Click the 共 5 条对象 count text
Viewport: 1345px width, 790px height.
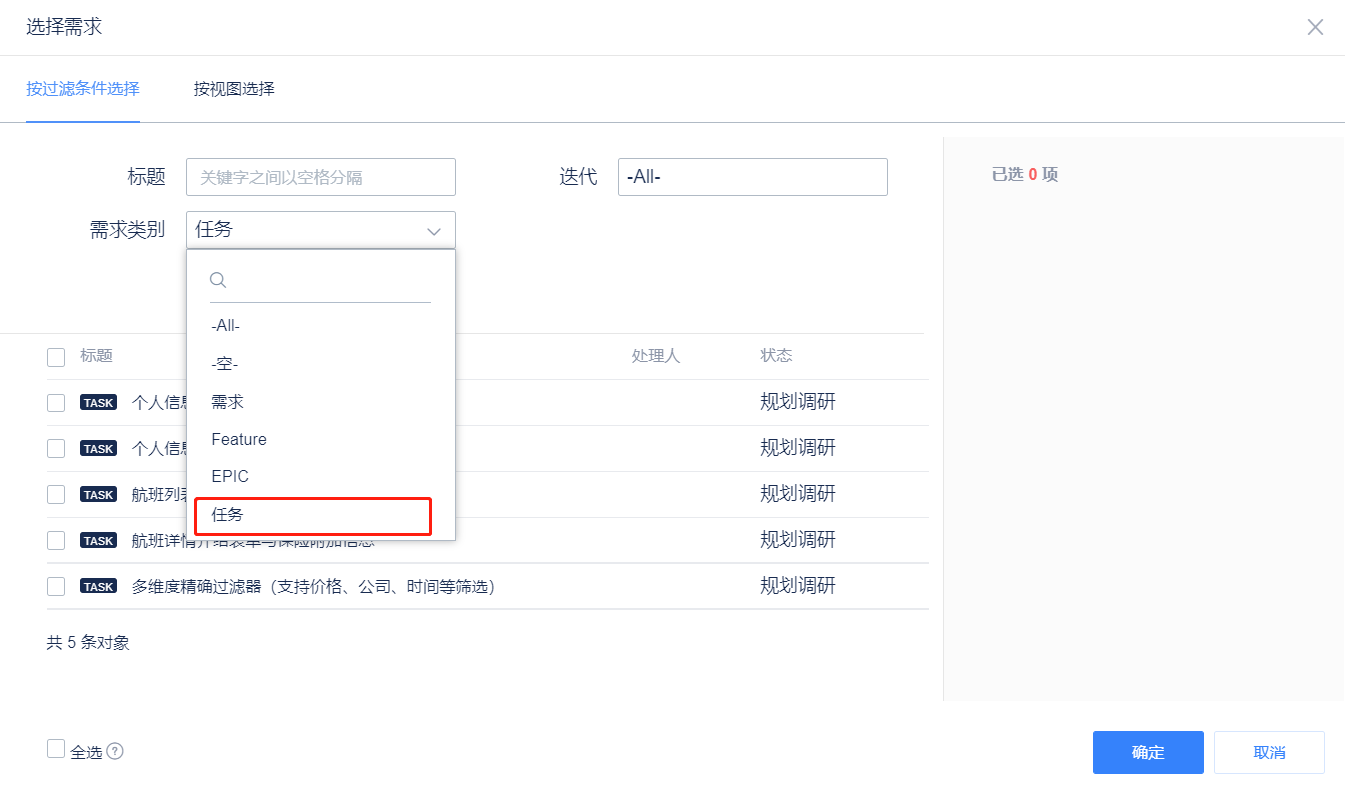pyautogui.click(x=88, y=643)
